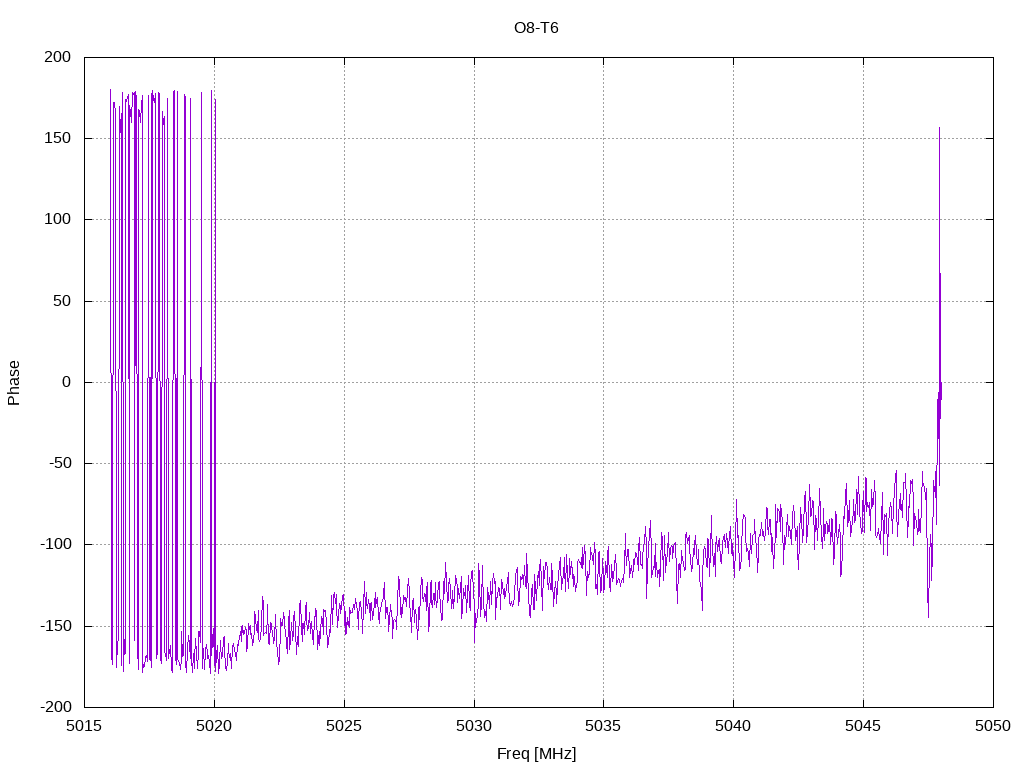Click the plot title O8-T6

click(x=536, y=28)
